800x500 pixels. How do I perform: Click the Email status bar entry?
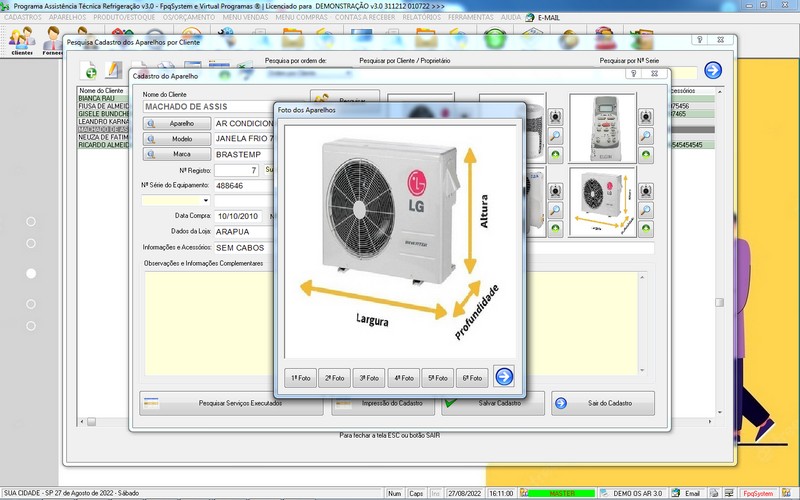pos(692,493)
